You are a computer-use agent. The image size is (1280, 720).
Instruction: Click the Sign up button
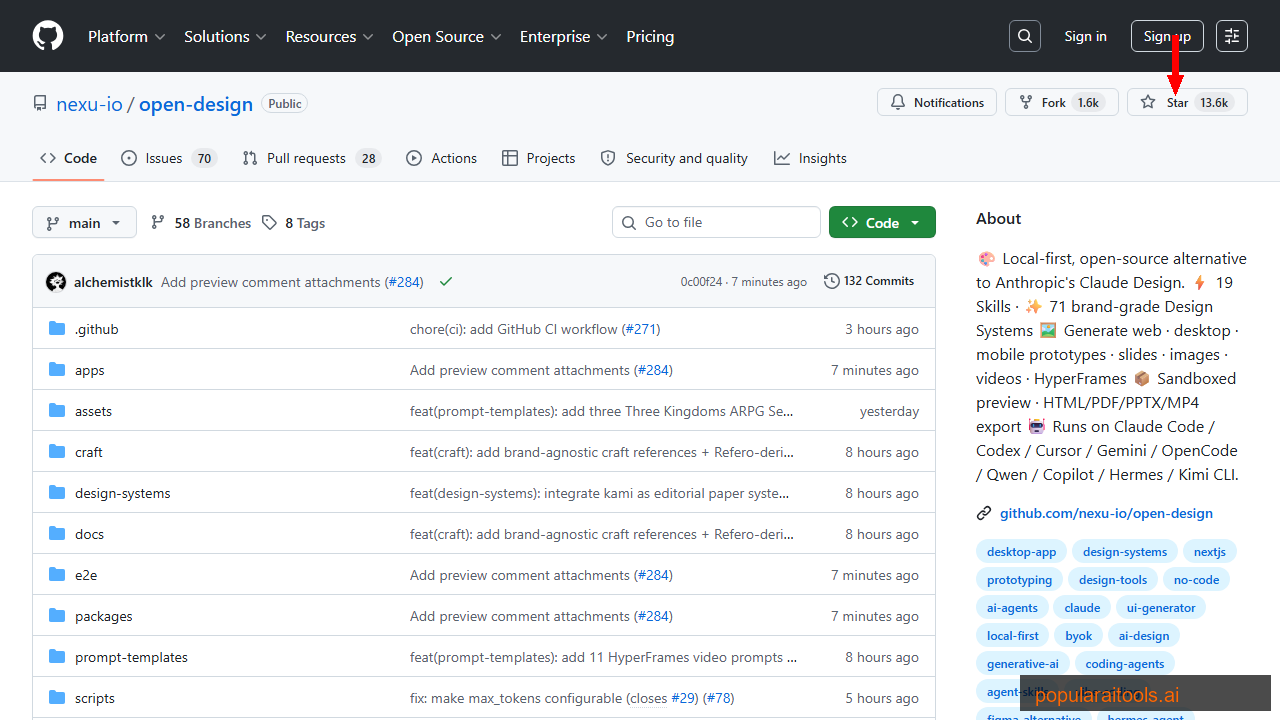[1167, 36]
